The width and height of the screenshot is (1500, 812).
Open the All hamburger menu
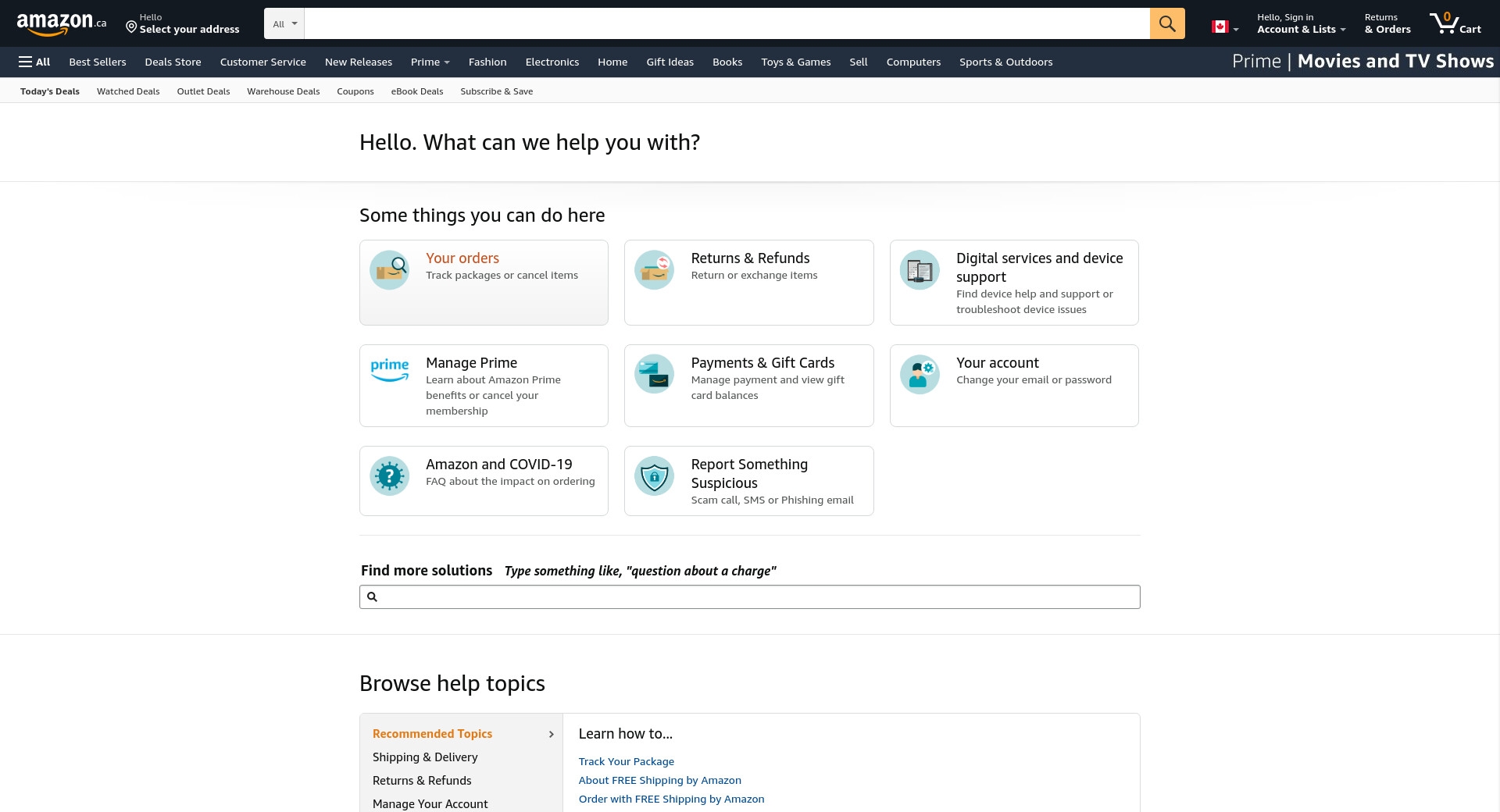(34, 62)
